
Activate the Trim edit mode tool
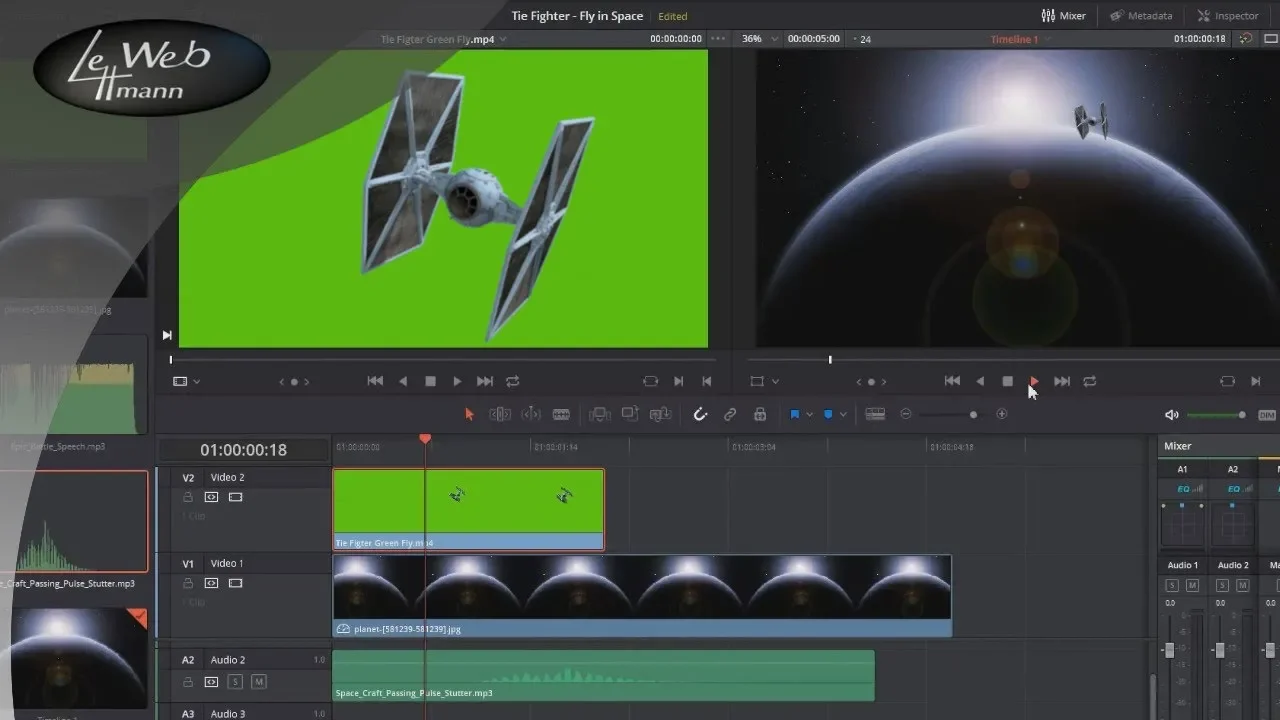pos(500,414)
